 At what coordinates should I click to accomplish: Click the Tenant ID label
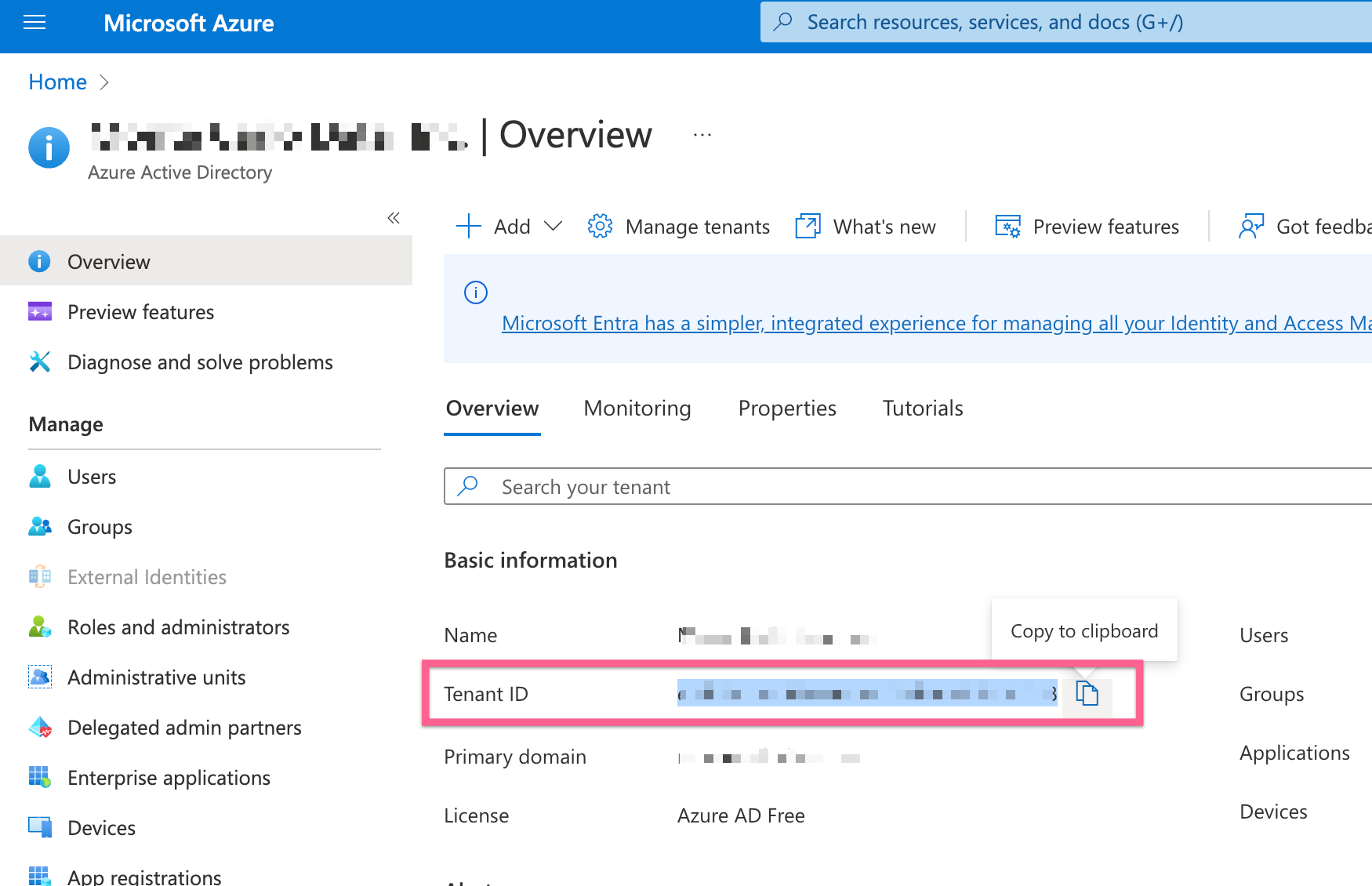(x=486, y=694)
